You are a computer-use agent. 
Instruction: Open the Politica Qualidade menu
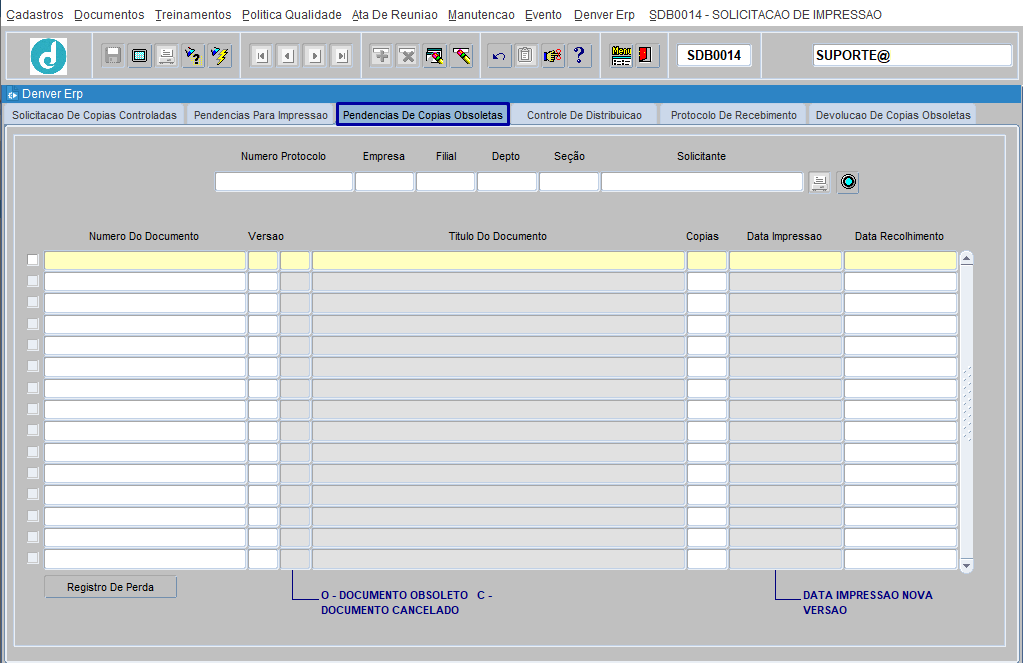292,14
